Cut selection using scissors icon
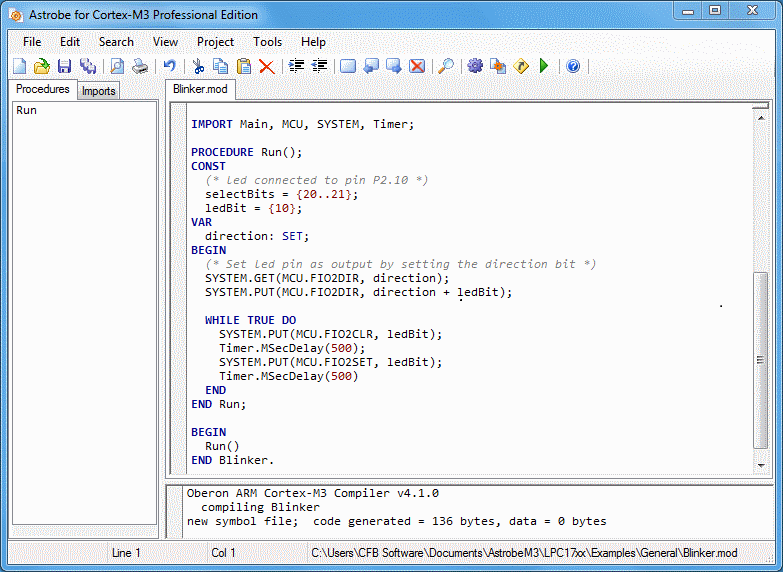The image size is (783, 572). 198,66
